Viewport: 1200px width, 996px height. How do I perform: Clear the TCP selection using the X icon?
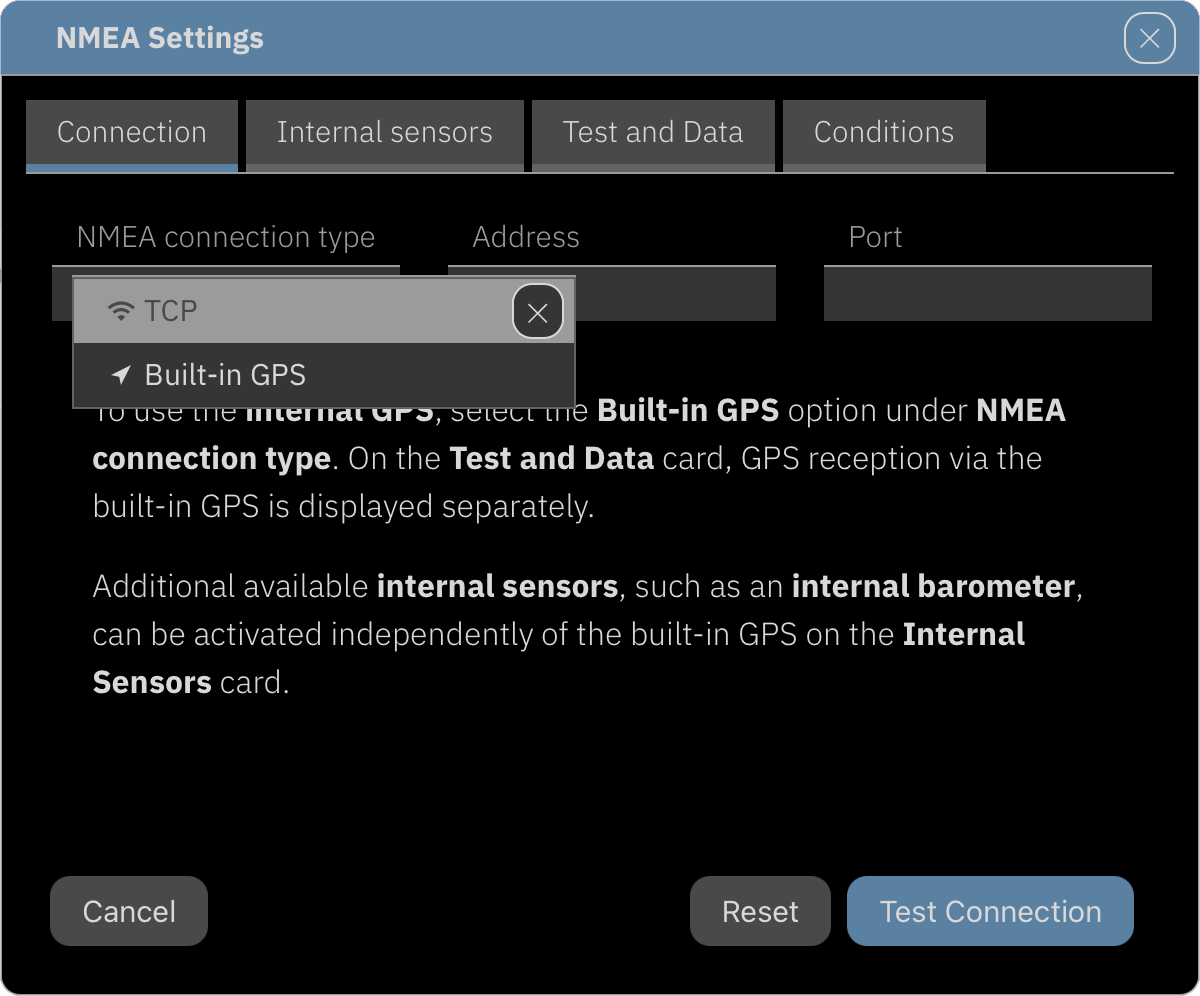point(538,311)
